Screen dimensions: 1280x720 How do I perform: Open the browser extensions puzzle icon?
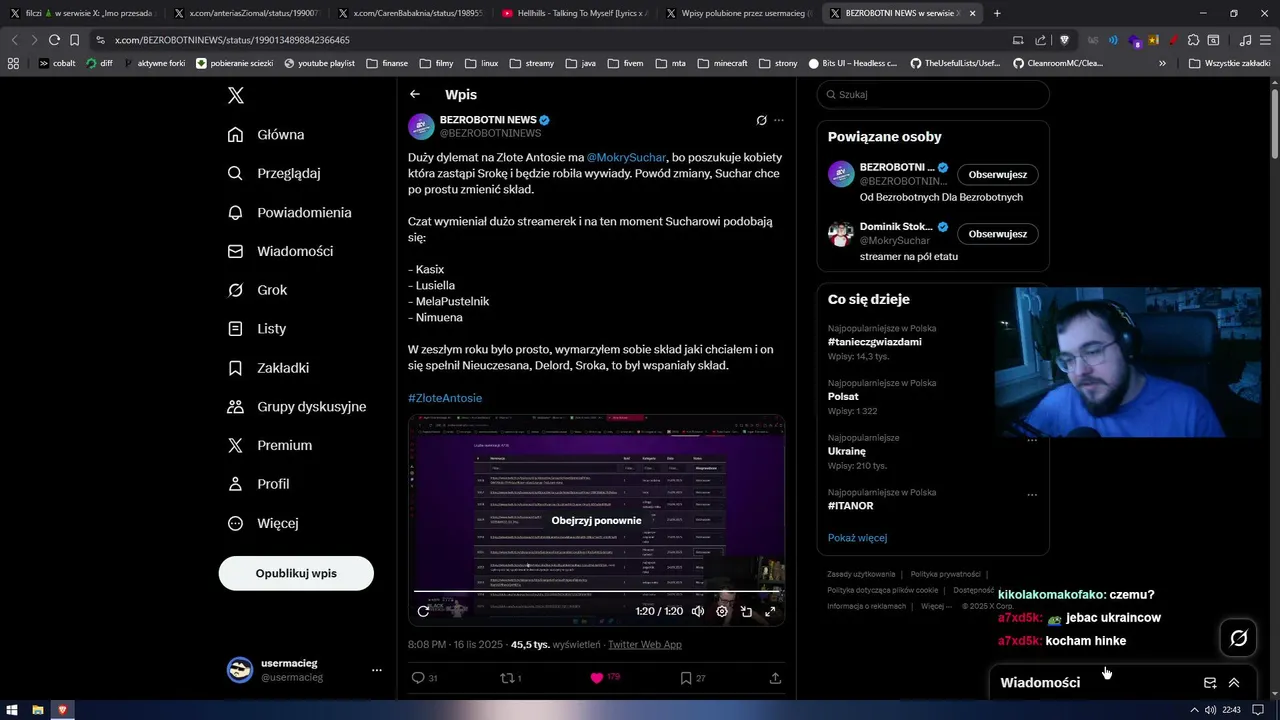coord(1193,40)
